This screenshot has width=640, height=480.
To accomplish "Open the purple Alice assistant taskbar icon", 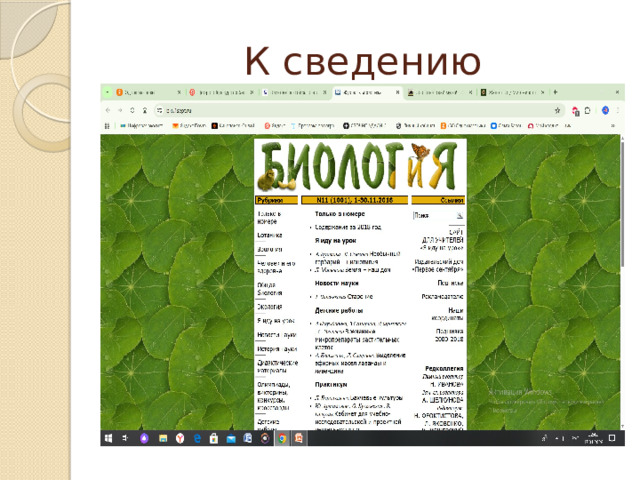I will pos(144,438).
